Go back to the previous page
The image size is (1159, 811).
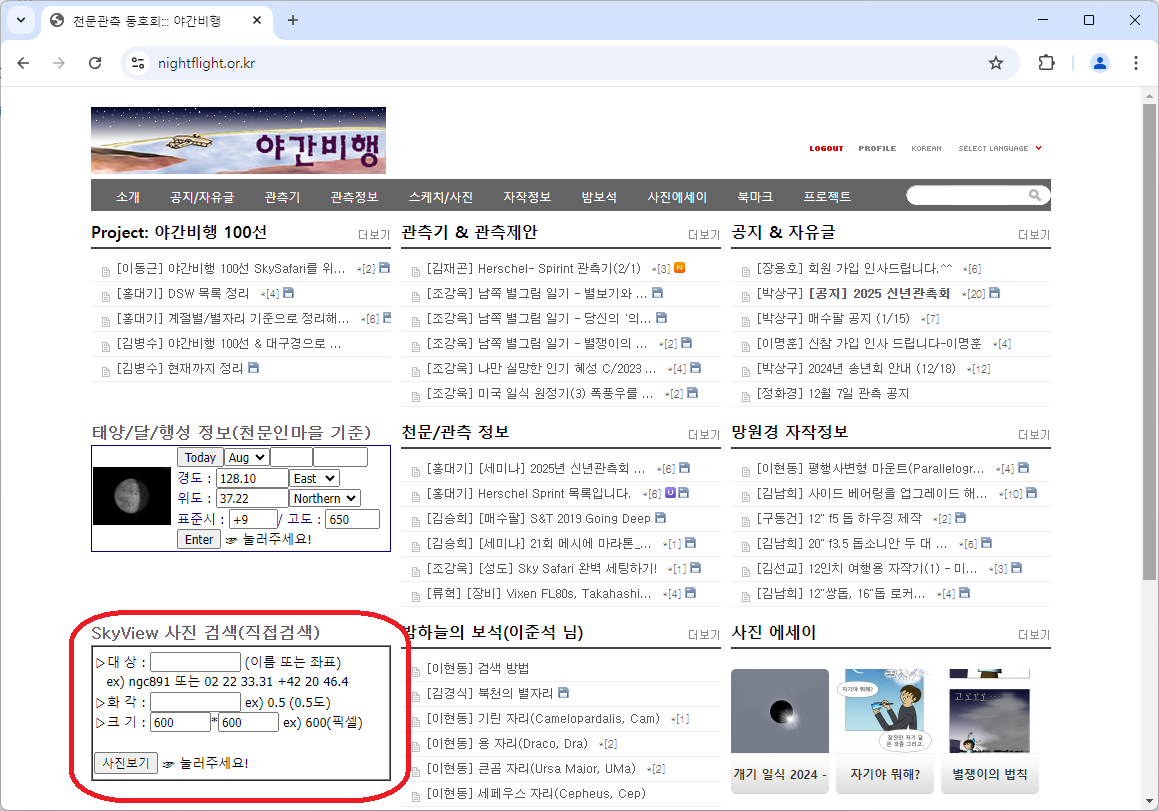click(23, 63)
